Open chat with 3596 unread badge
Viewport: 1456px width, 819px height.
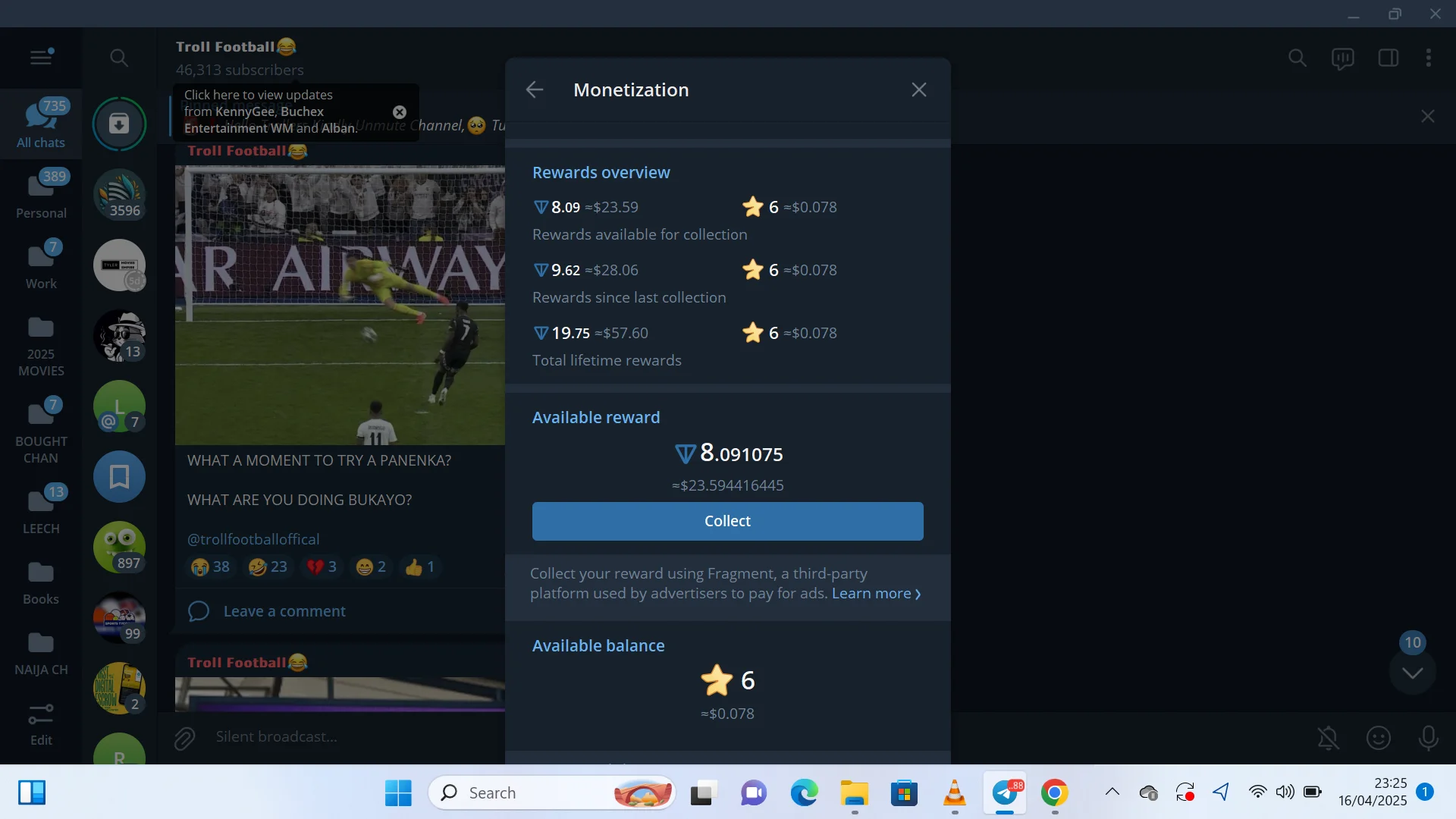pos(119,194)
